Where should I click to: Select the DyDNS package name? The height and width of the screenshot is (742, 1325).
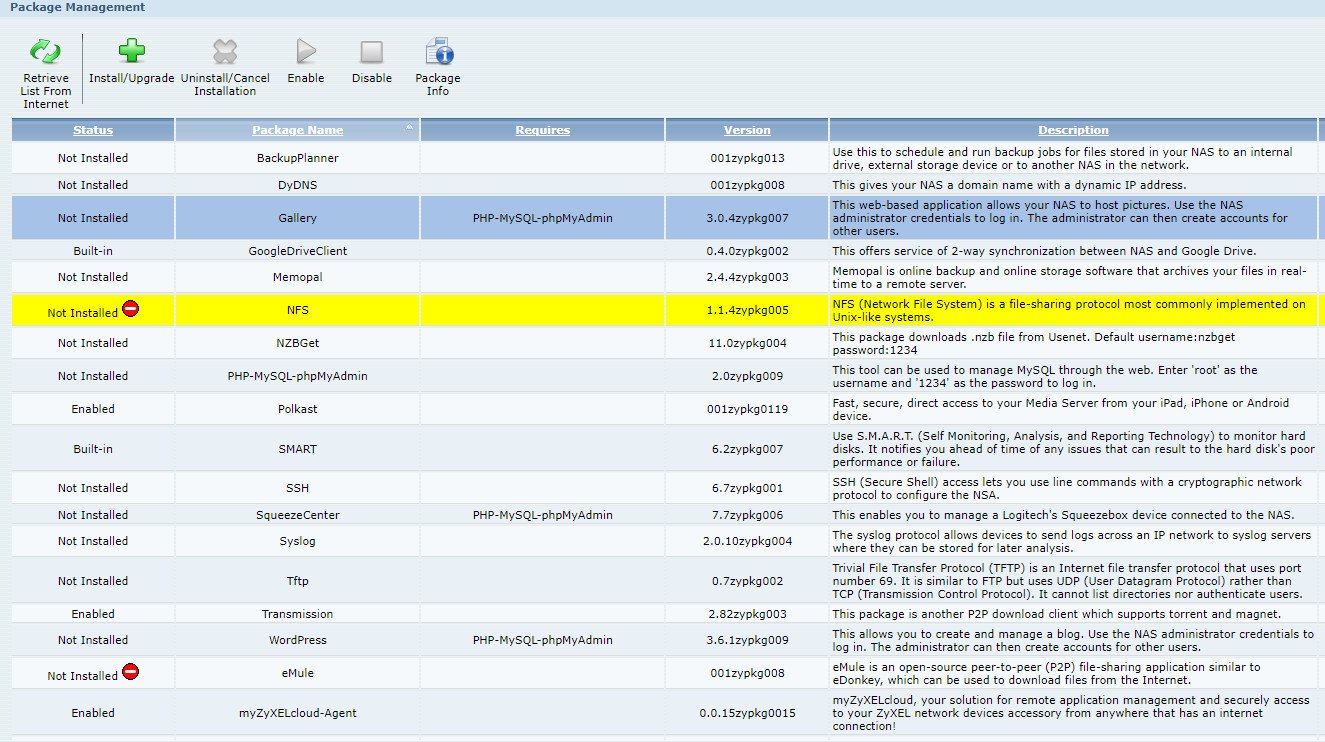tap(297, 185)
